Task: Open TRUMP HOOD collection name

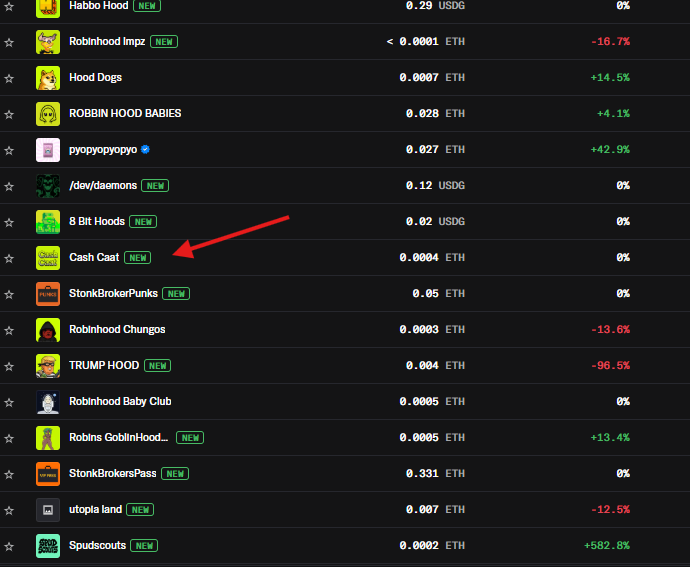Action: (104, 365)
